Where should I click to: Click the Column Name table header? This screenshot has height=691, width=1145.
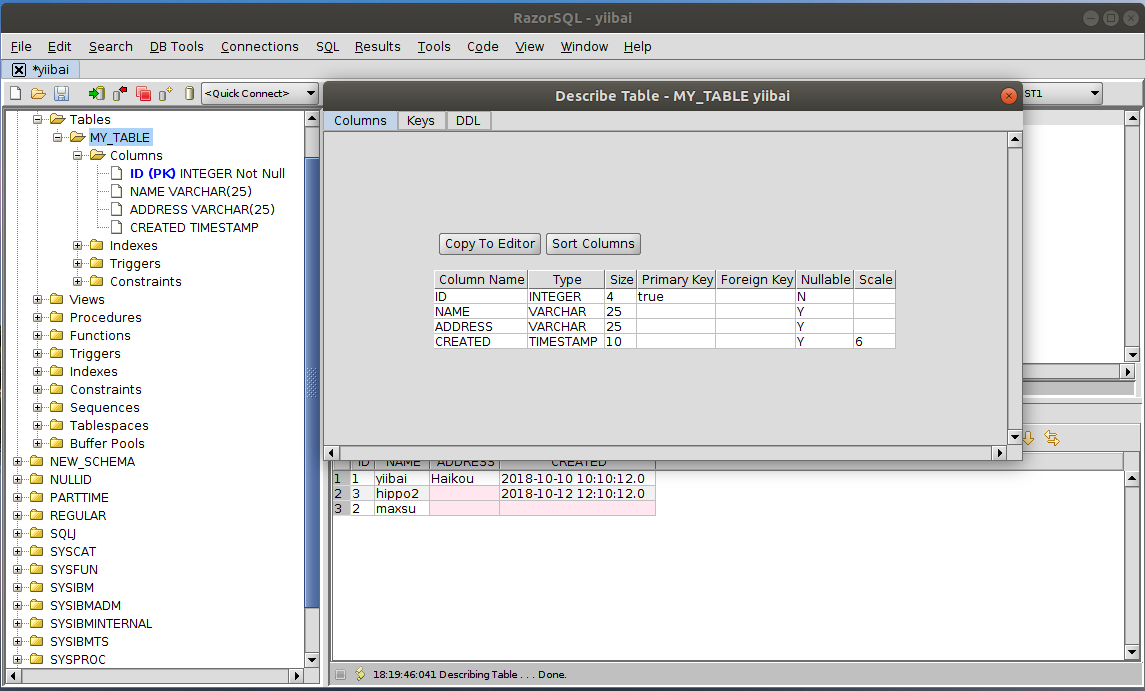click(481, 280)
